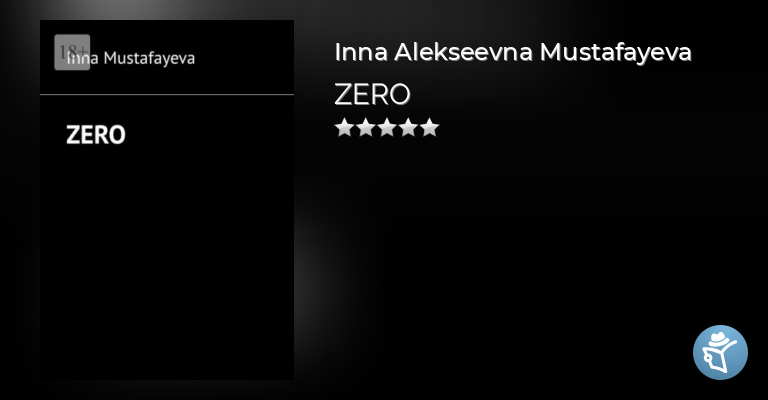Click the bold ZERO title on the cover

tap(95, 135)
